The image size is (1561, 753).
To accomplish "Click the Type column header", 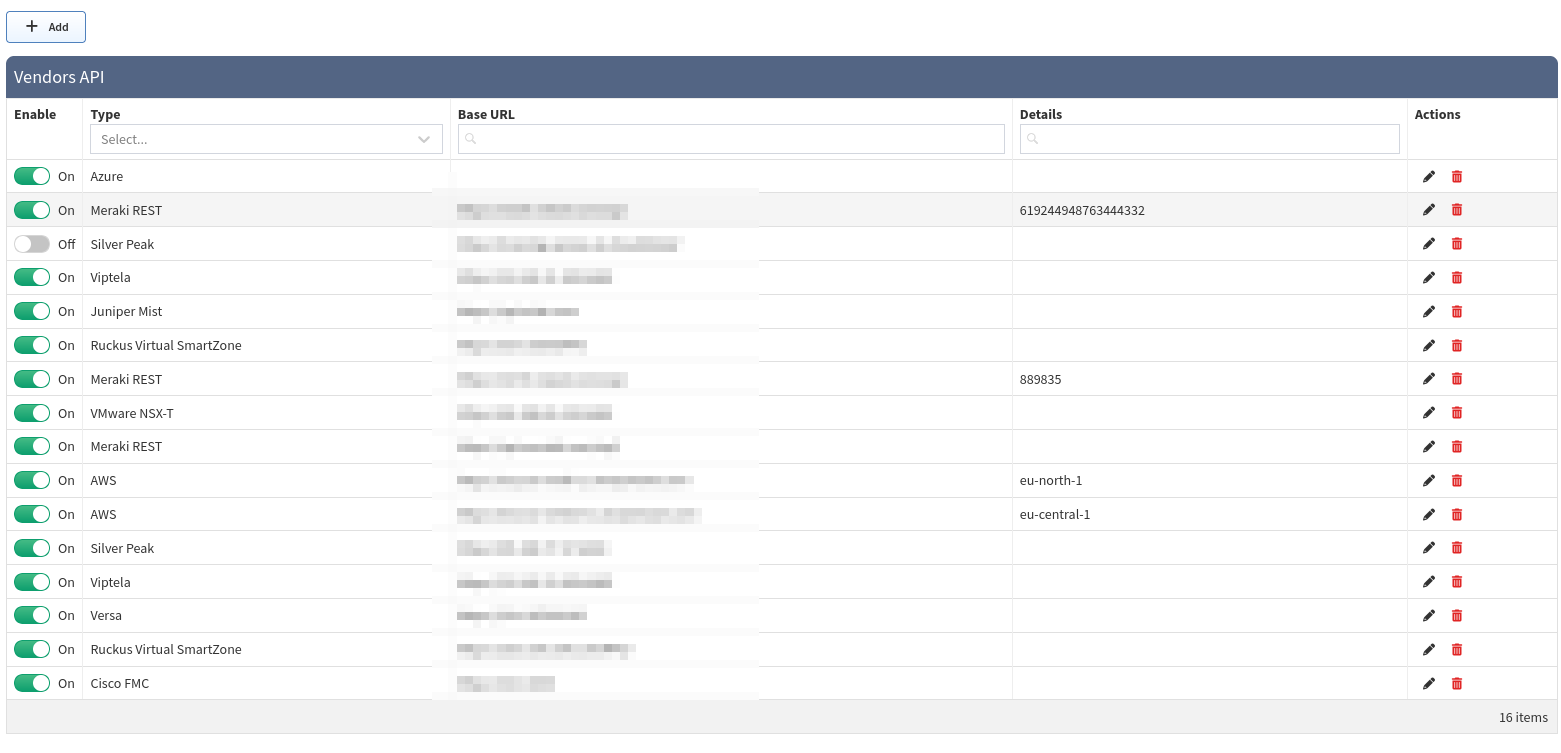I will (x=105, y=114).
